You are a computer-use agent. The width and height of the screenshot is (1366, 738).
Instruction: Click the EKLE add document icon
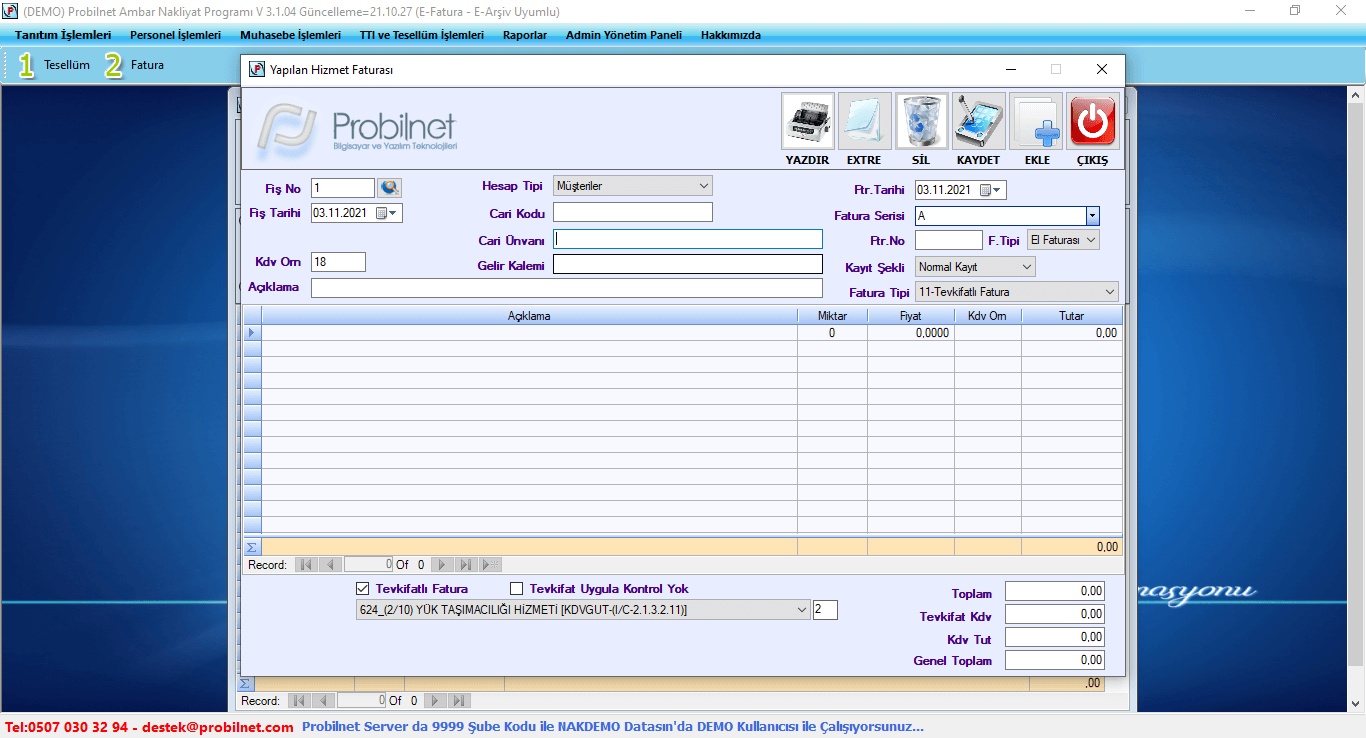click(x=1036, y=122)
